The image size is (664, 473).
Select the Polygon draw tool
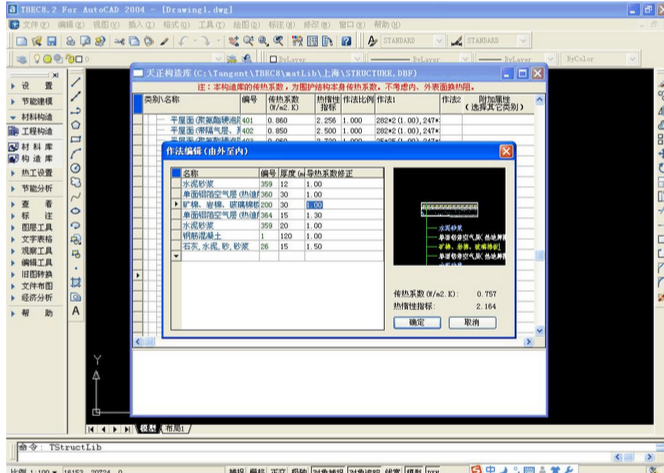click(76, 125)
